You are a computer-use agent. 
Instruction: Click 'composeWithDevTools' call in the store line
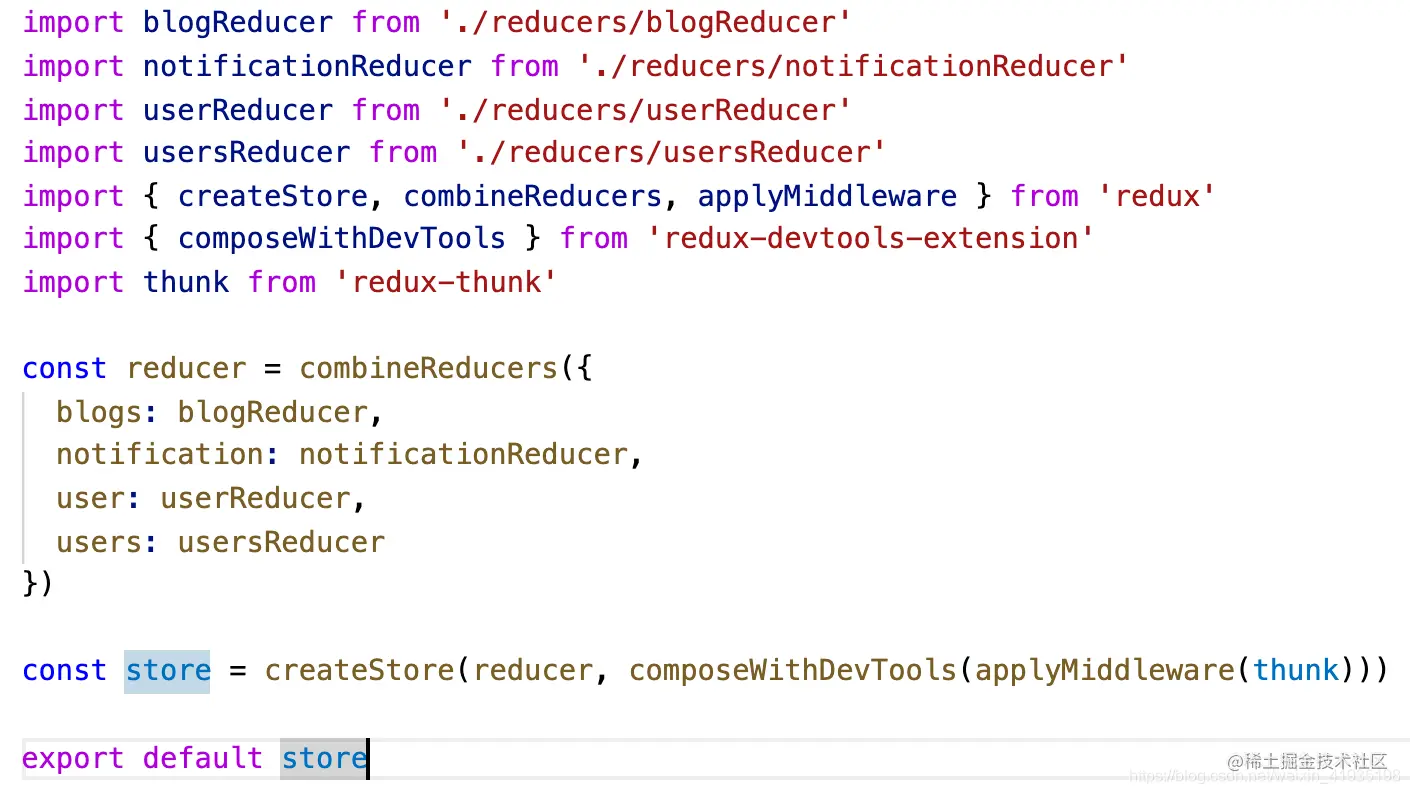tap(793, 671)
